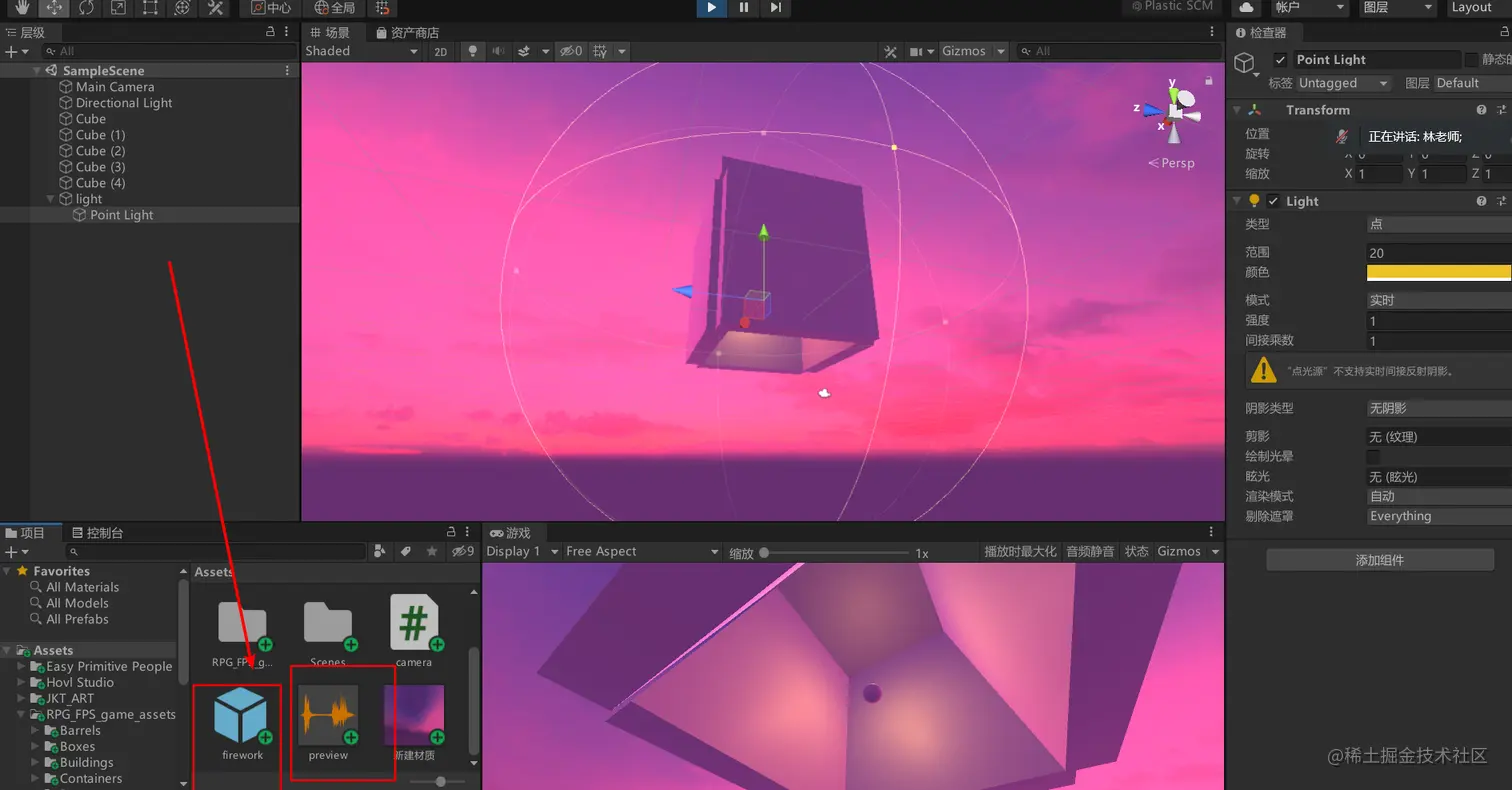Click the 音频静音 (Mute Audio) button

1090,552
